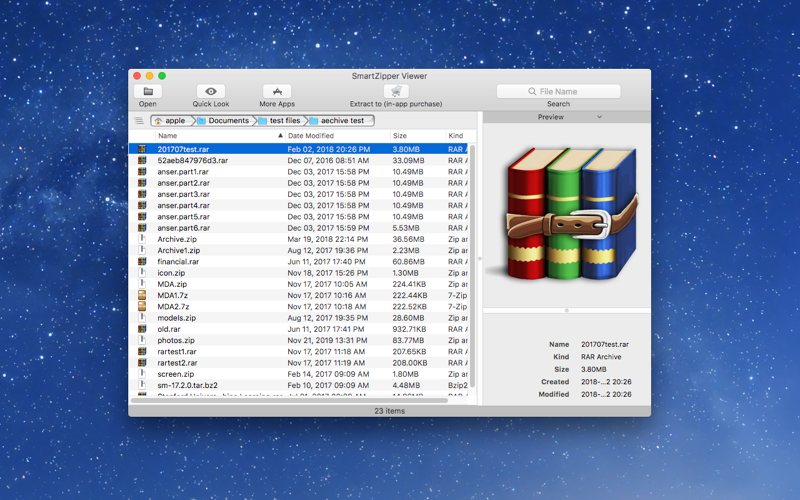
Task: Open the More Apps store icon
Action: (277, 91)
